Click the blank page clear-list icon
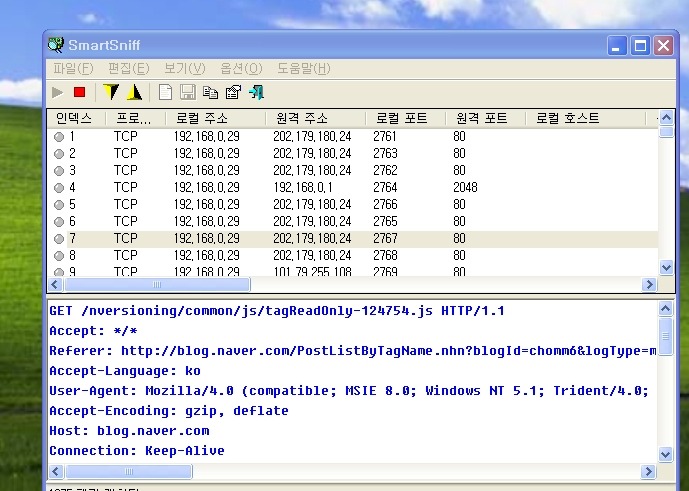 coord(165,93)
